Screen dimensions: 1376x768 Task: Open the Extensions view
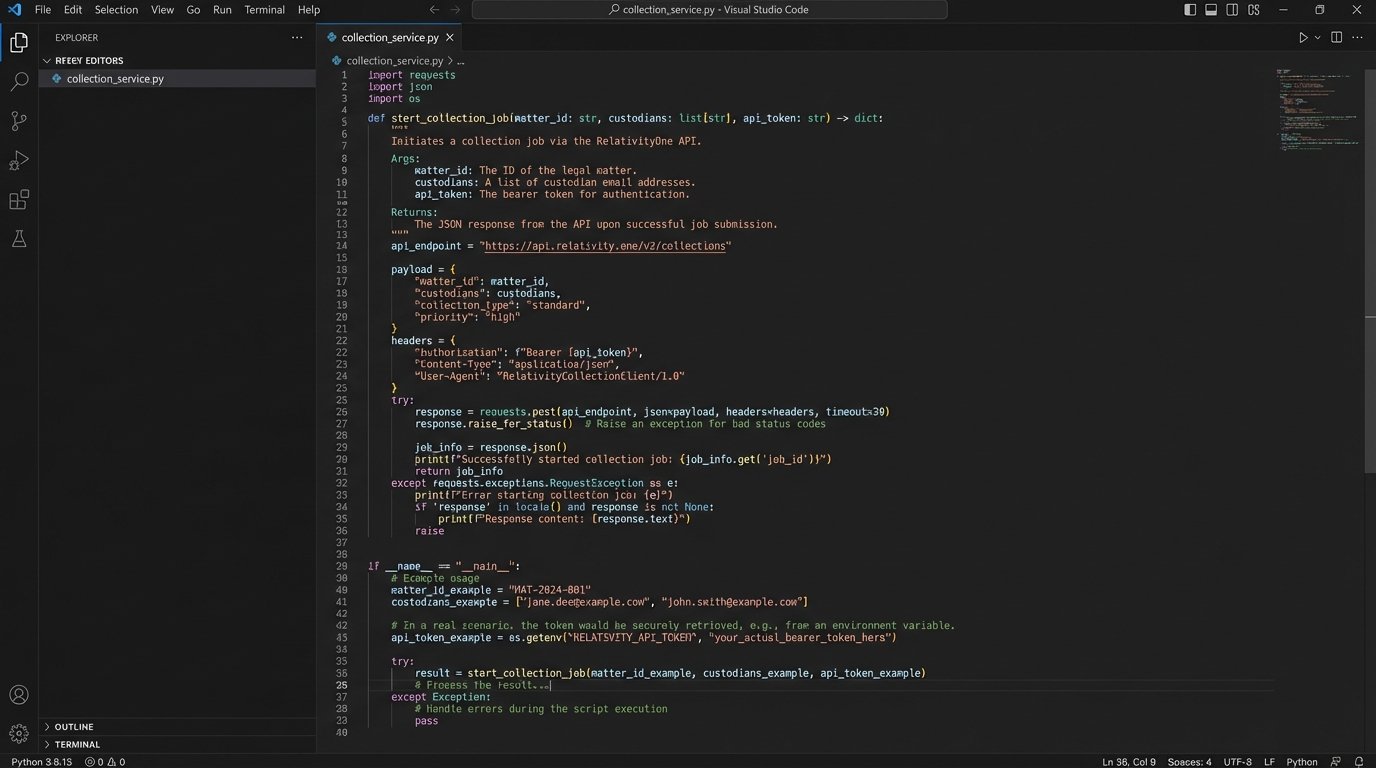coord(19,199)
